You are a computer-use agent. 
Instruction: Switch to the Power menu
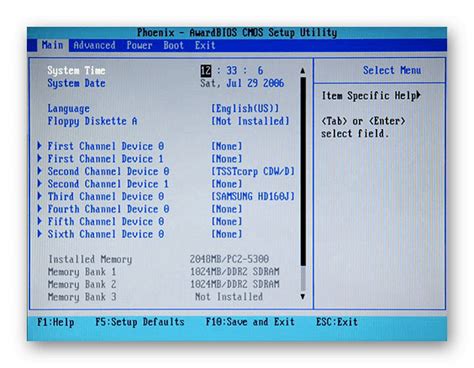coord(139,45)
